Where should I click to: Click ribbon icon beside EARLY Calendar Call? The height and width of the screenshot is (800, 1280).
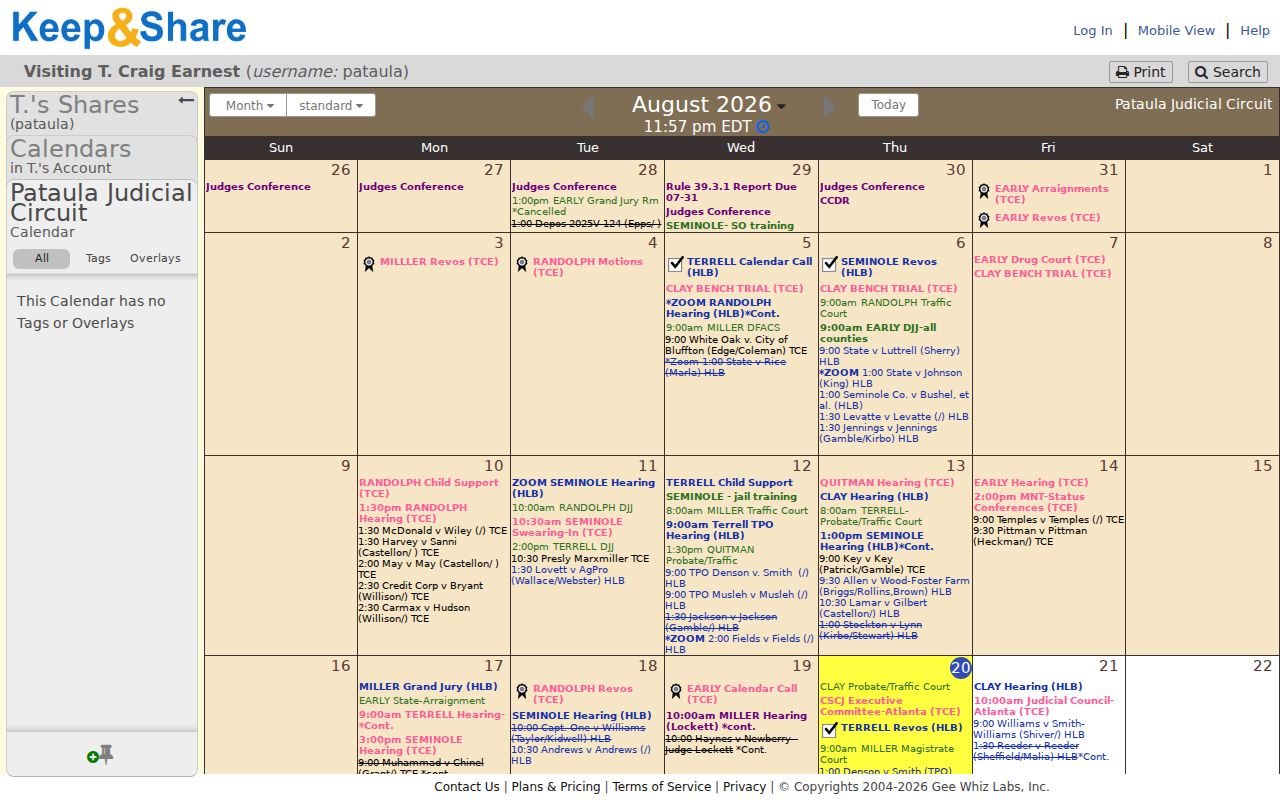[675, 691]
